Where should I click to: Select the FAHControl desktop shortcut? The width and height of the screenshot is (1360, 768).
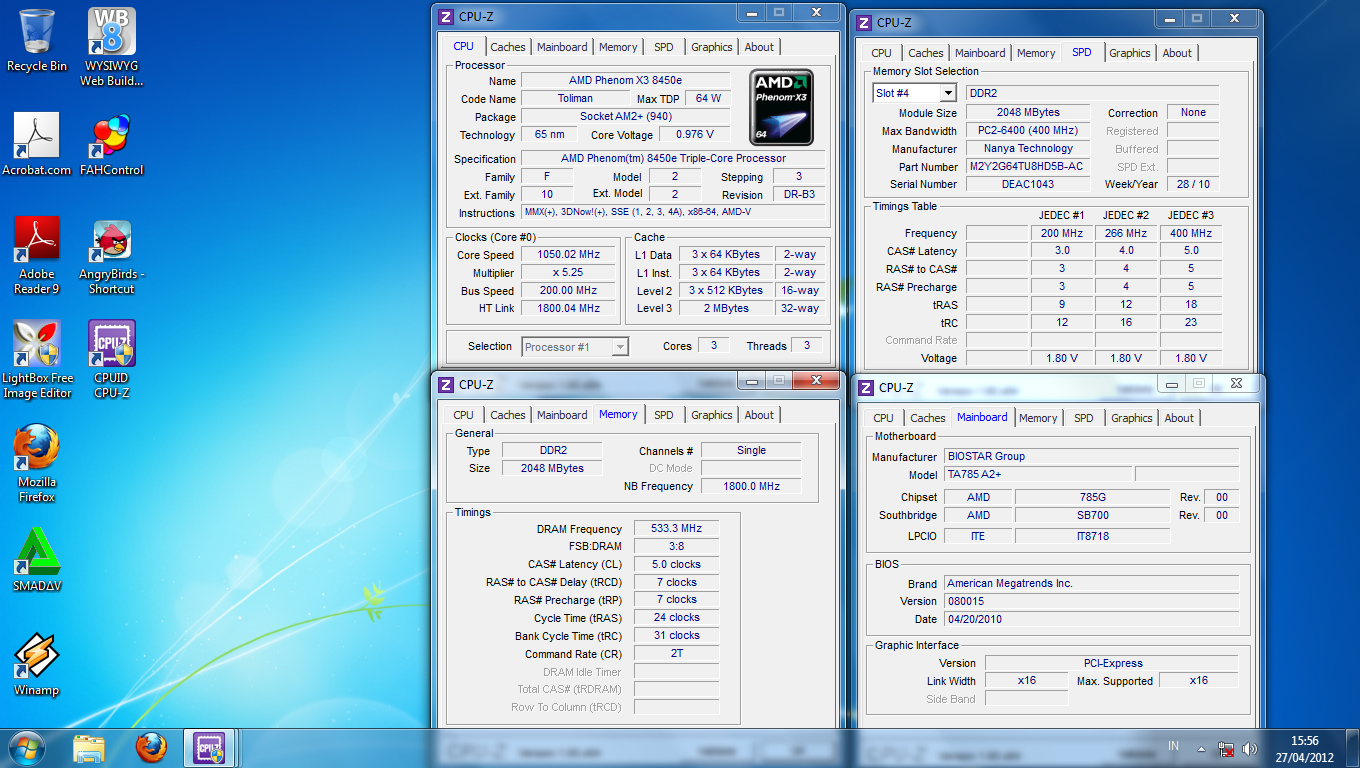[x=112, y=144]
